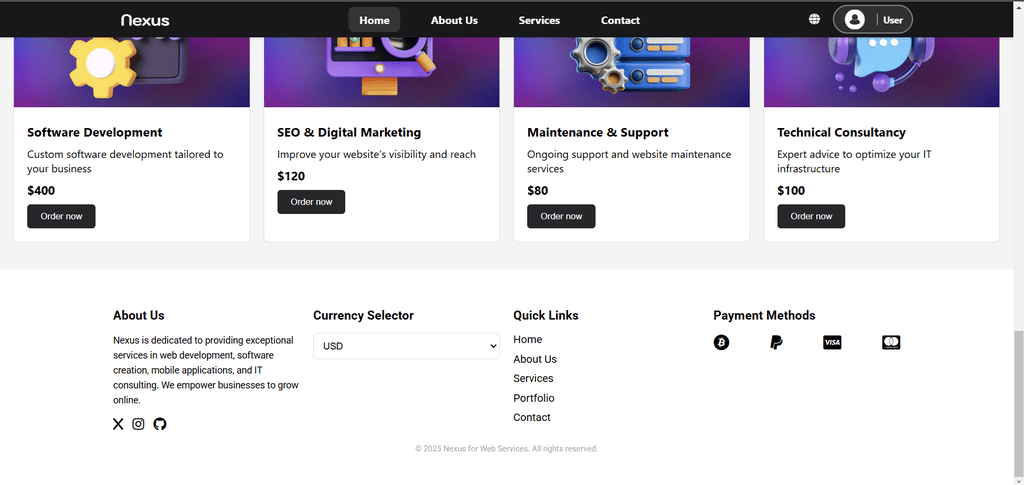Click the Mastercard payment icon
Screen dimensions: 1024x485
click(x=891, y=343)
